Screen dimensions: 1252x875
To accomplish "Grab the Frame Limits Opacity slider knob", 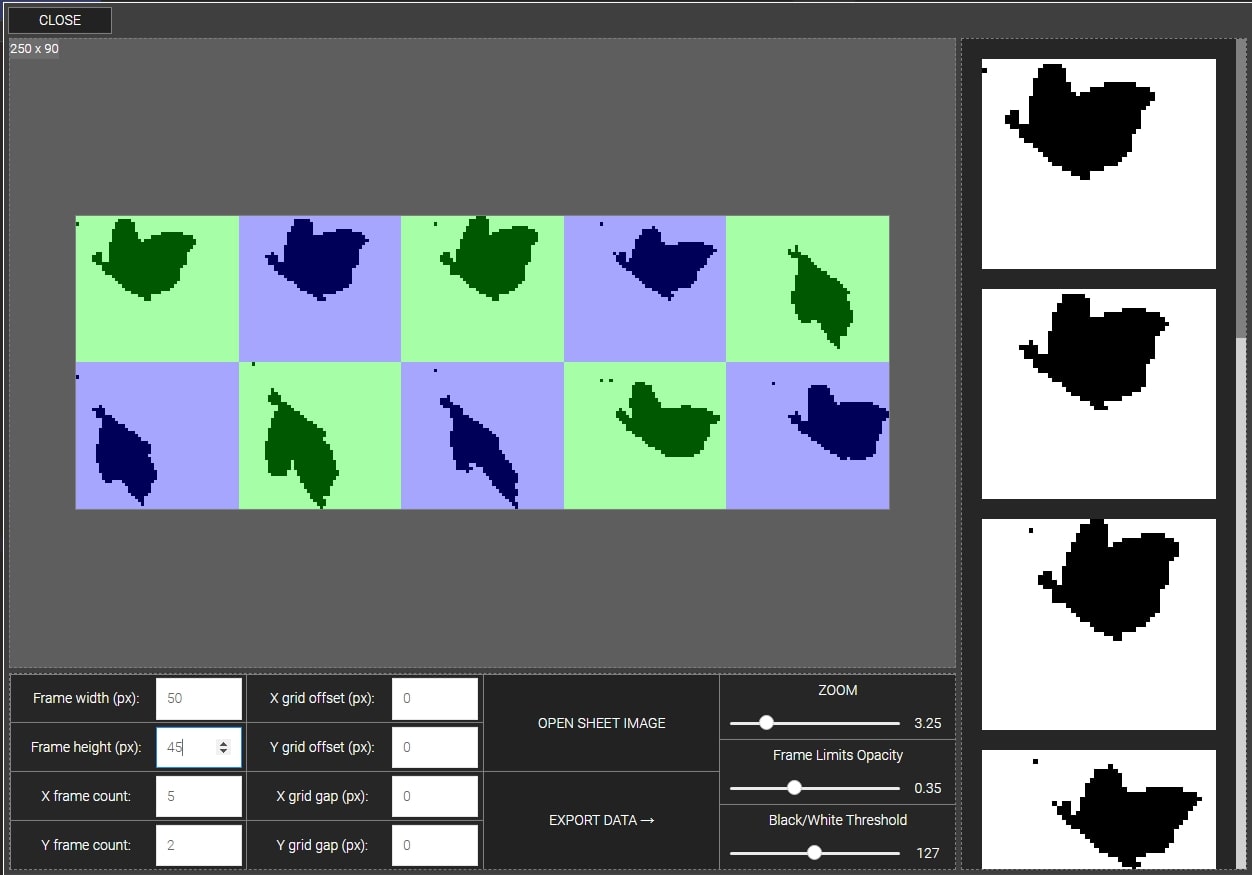I will (x=794, y=788).
